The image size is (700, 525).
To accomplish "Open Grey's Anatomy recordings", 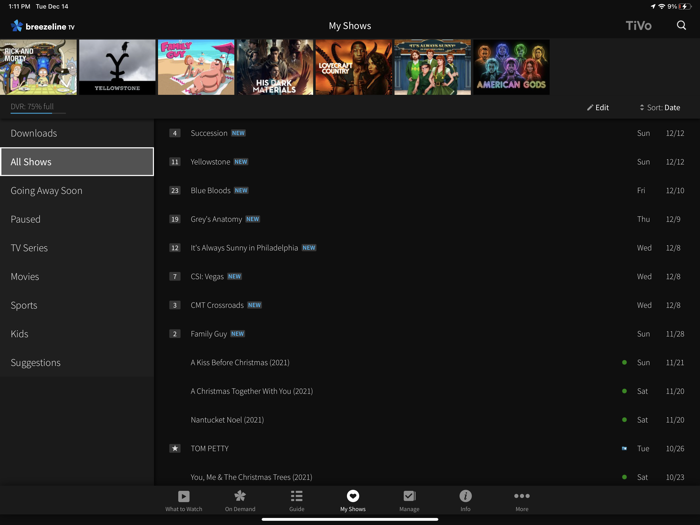I will click(x=427, y=219).
